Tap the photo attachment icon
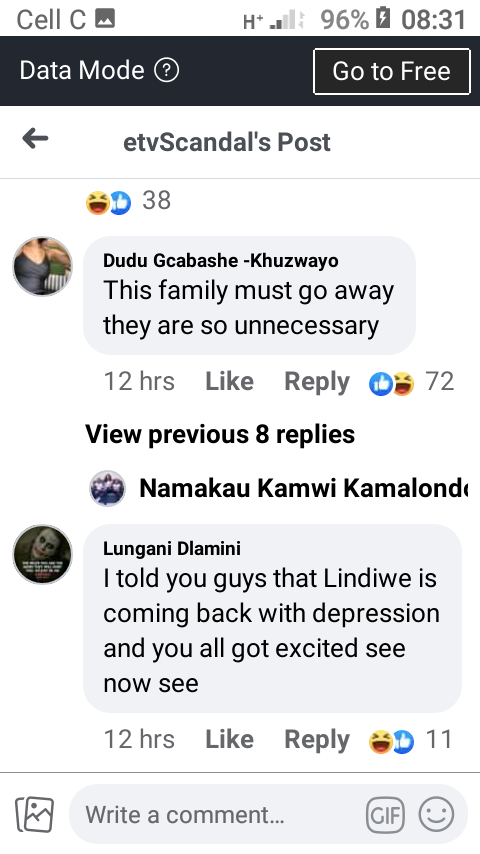Viewport: 480px width, 854px height. (x=35, y=815)
